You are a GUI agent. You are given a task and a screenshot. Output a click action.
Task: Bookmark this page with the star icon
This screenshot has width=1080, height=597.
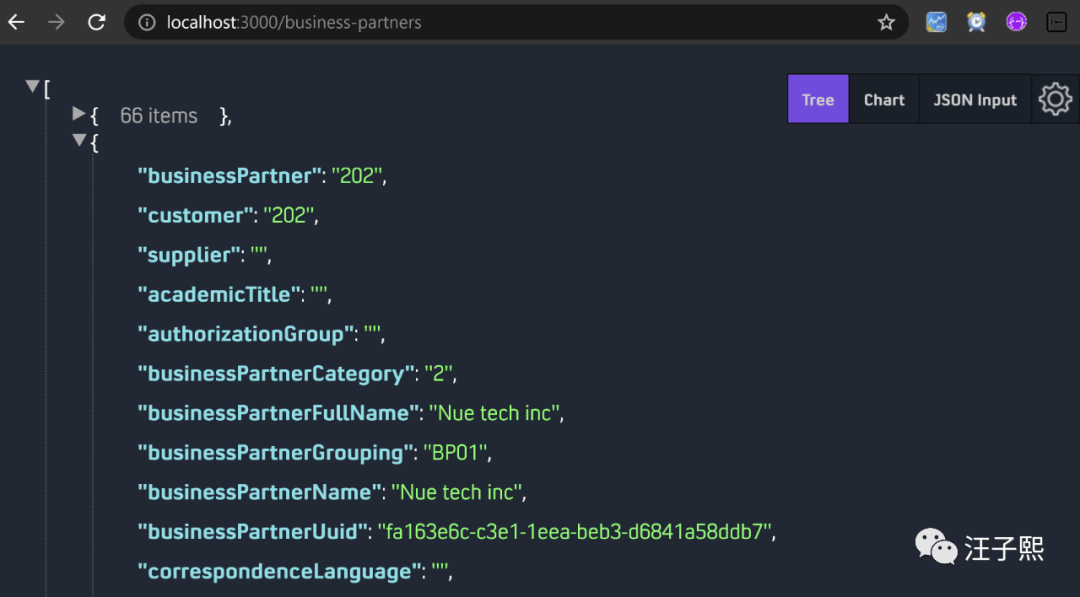pos(886,22)
